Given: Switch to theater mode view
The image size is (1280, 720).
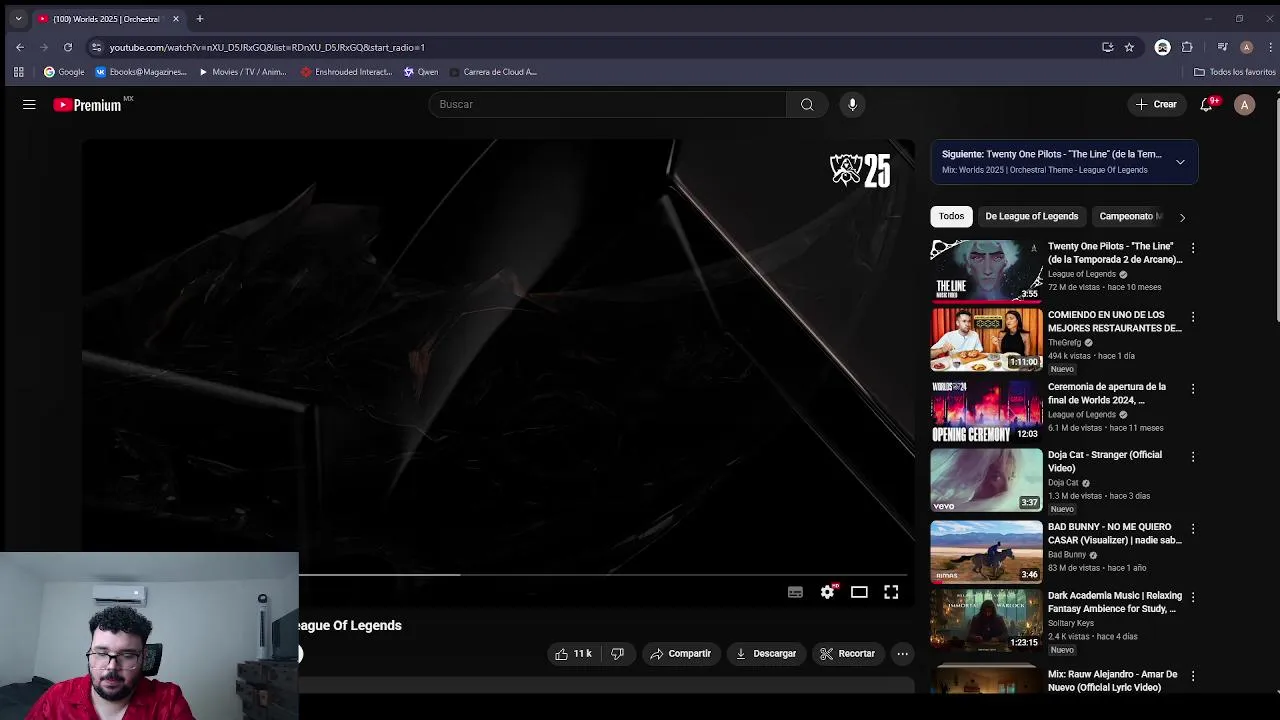Looking at the screenshot, I should 859,592.
